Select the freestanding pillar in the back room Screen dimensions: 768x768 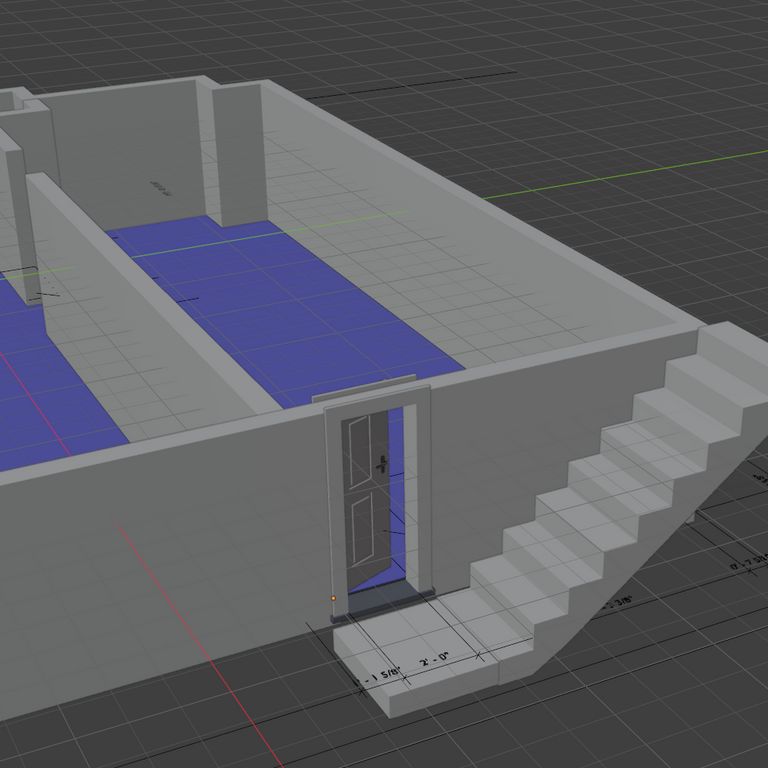240,155
